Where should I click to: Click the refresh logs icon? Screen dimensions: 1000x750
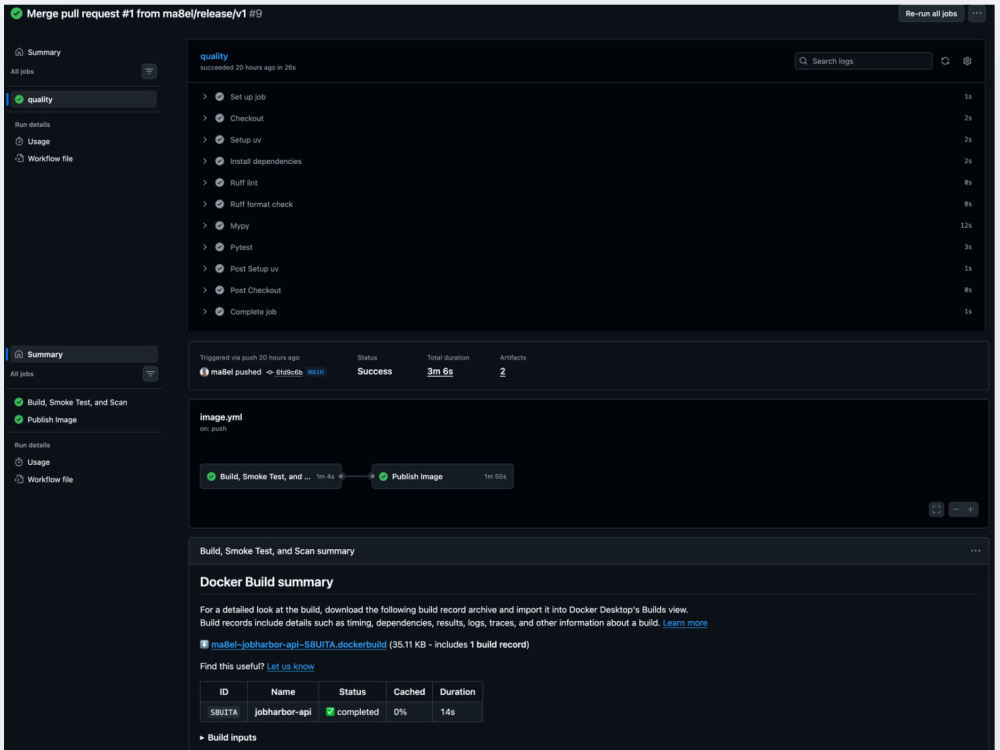click(x=945, y=61)
